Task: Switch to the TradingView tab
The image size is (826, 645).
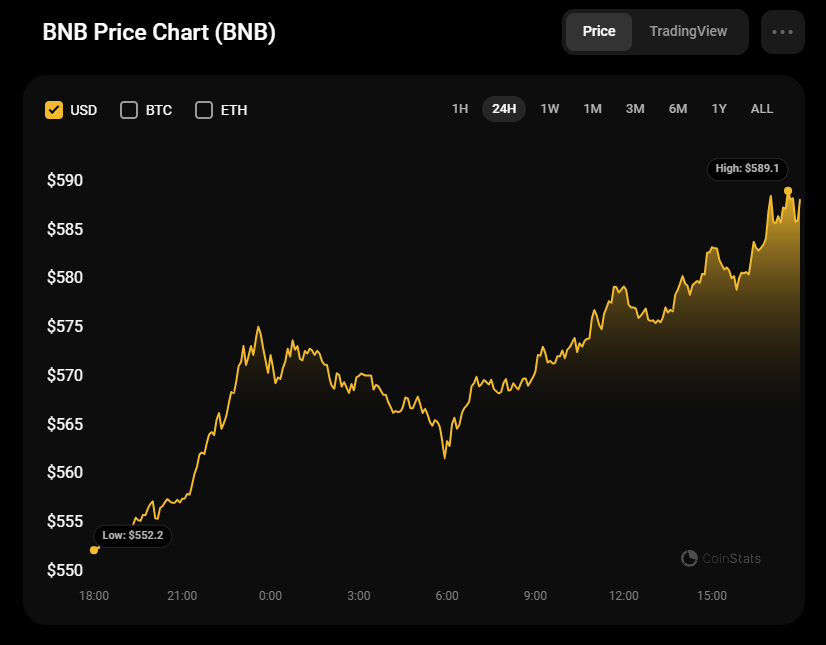Action: click(688, 32)
